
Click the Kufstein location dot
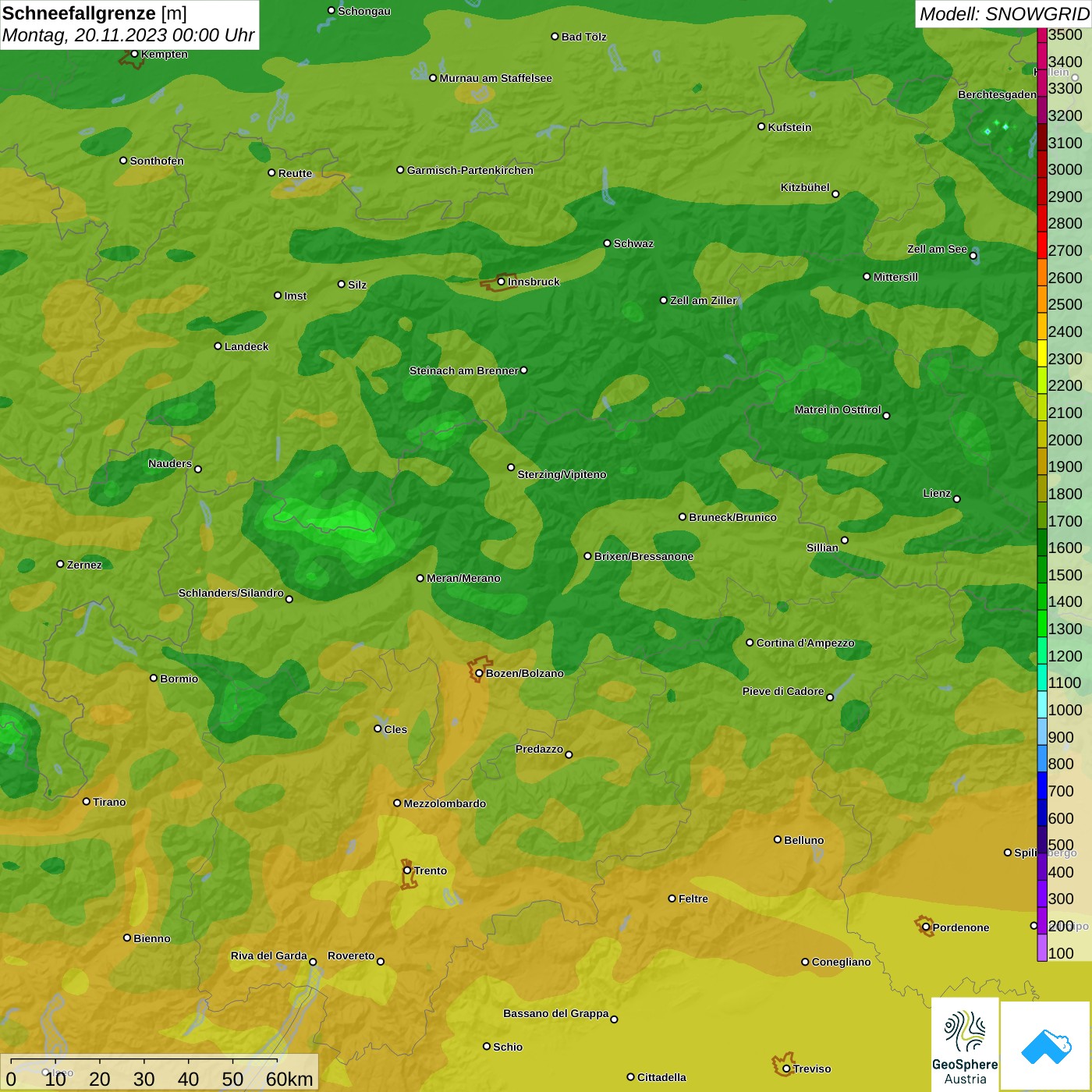click(x=761, y=126)
